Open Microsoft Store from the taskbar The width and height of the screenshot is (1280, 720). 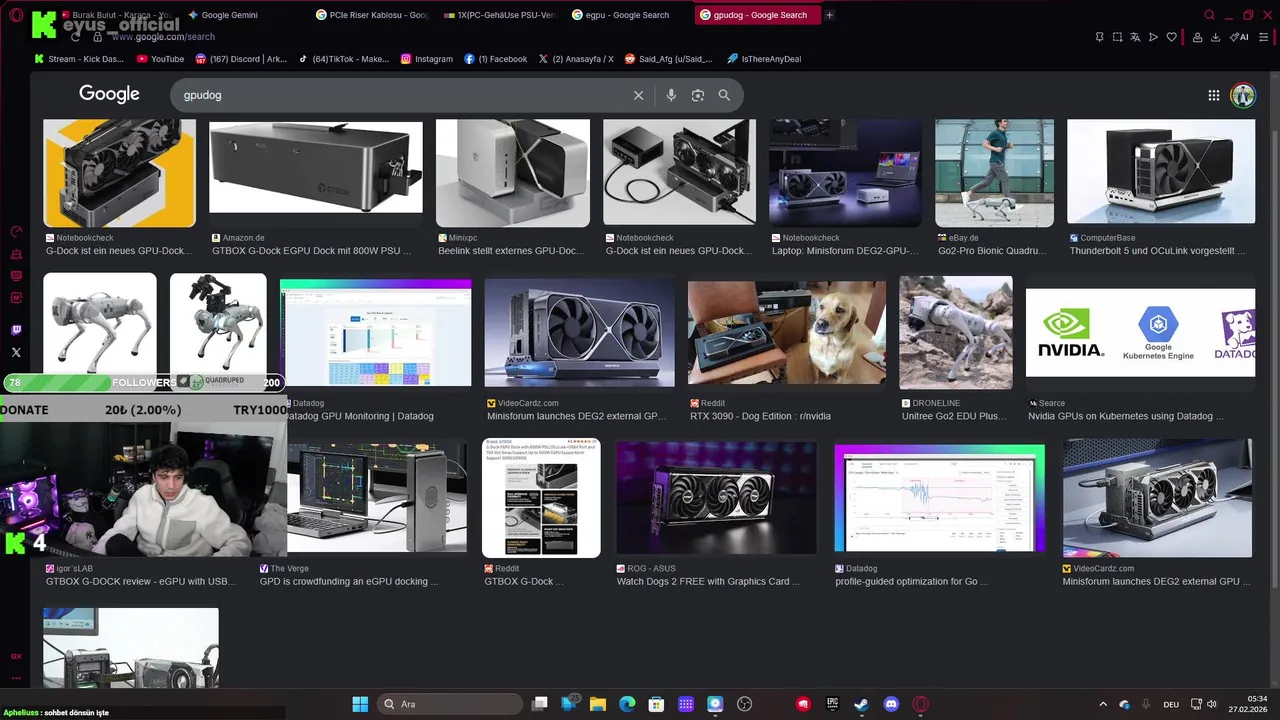pyautogui.click(x=656, y=704)
